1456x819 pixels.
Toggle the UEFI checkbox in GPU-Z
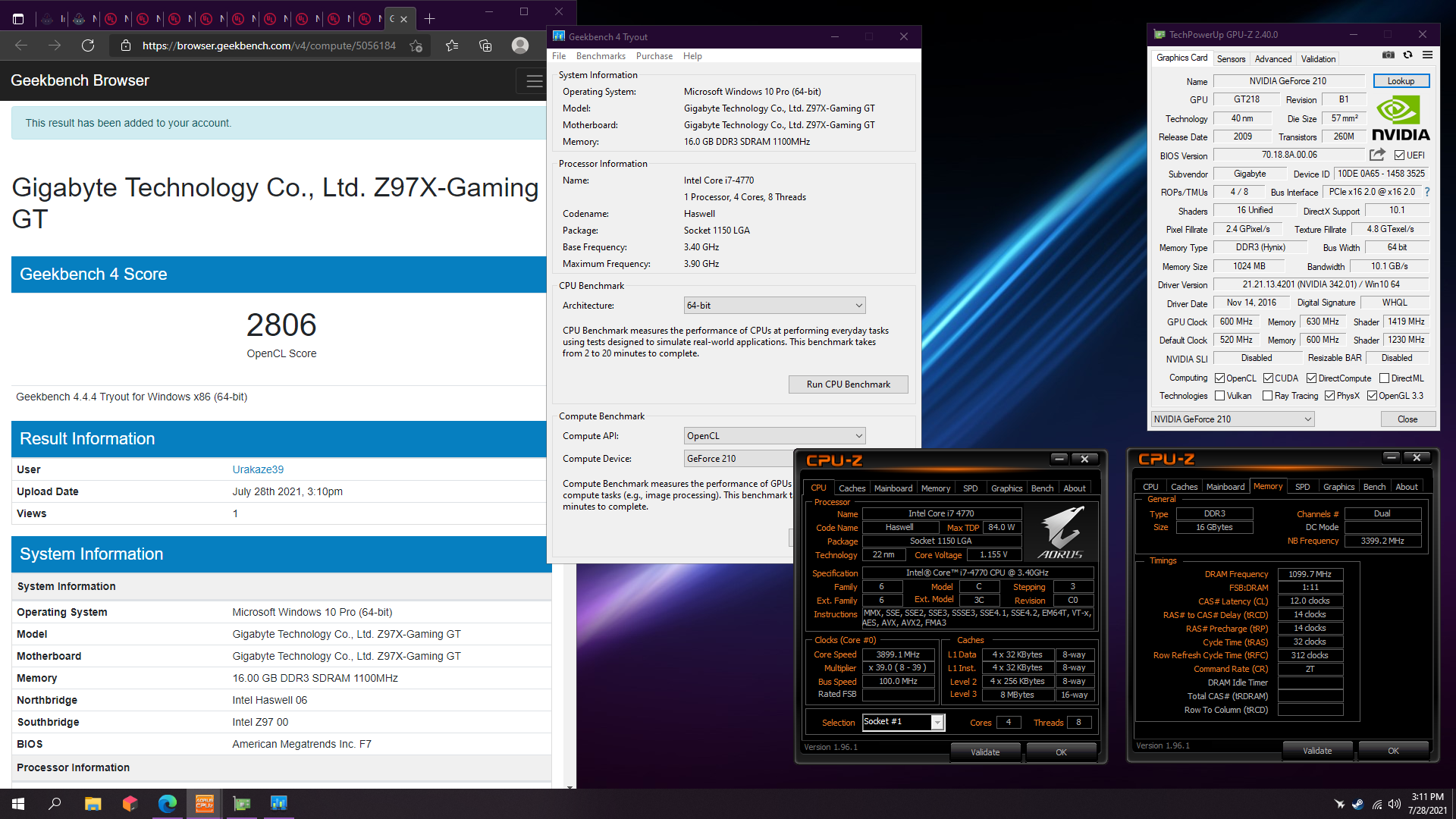(x=1399, y=155)
